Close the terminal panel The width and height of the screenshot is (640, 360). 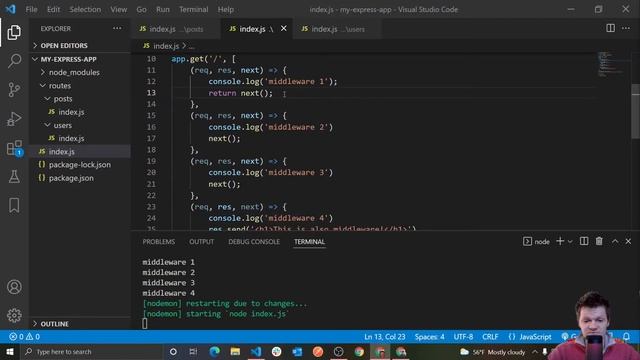click(x=628, y=242)
